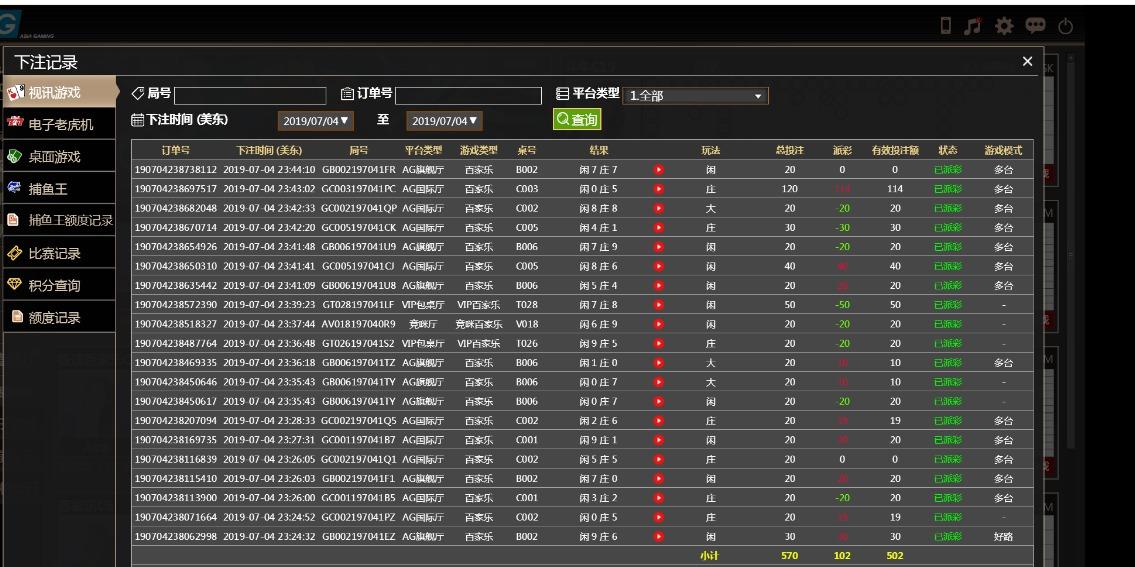This screenshot has width=1135, height=567.
Task: Click the 平台类型 column header
Action: (423, 151)
